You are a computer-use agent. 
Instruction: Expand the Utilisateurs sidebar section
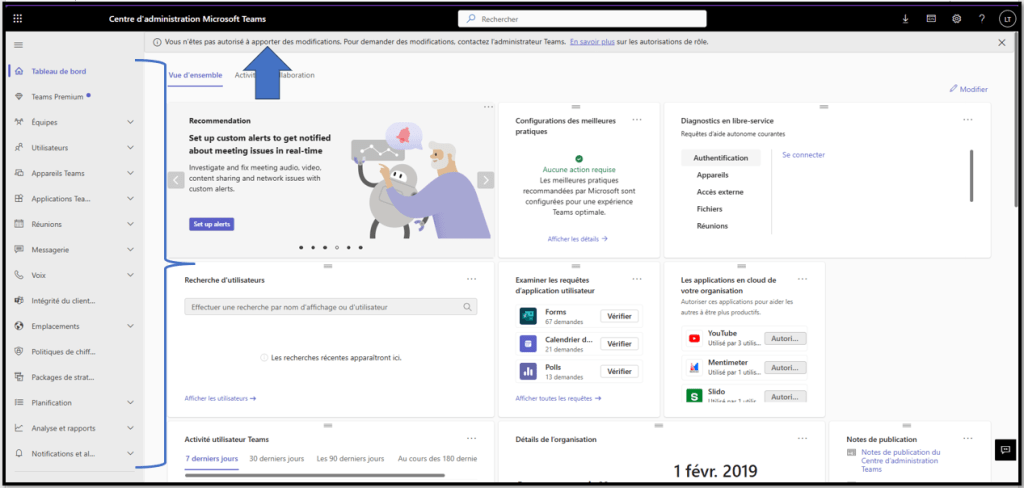click(x=130, y=148)
